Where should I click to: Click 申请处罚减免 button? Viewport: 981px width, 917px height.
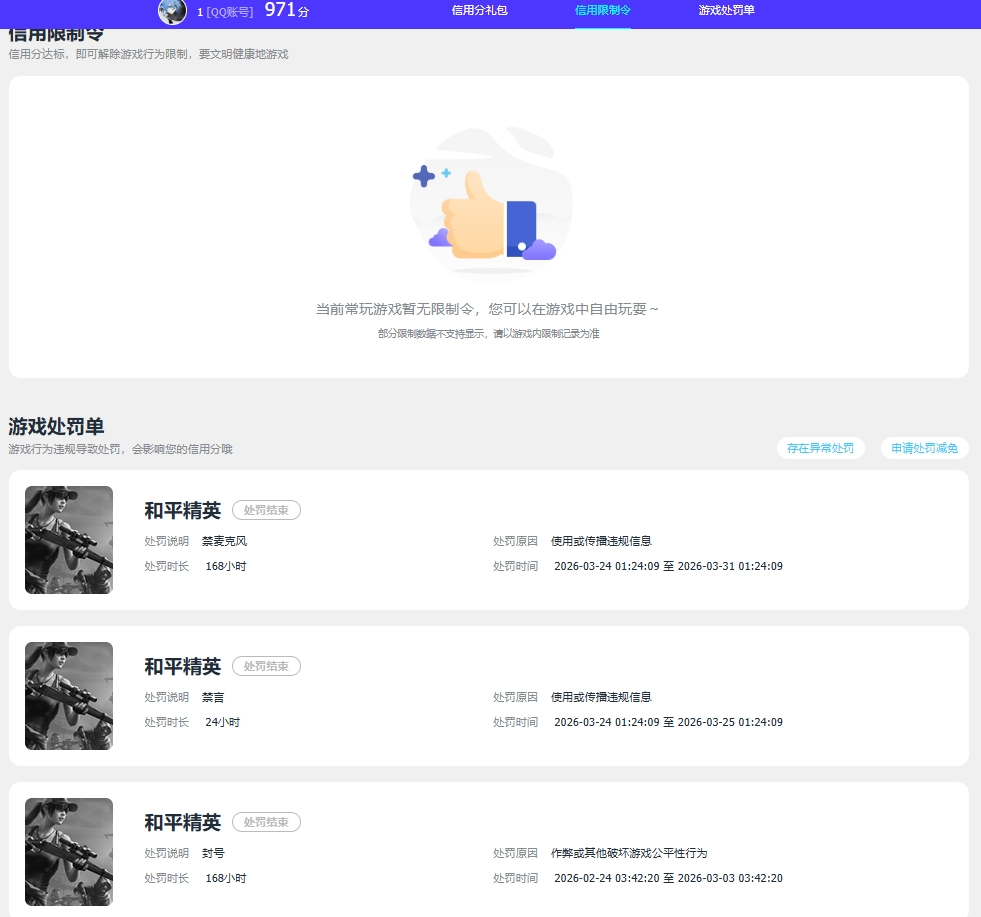924,448
